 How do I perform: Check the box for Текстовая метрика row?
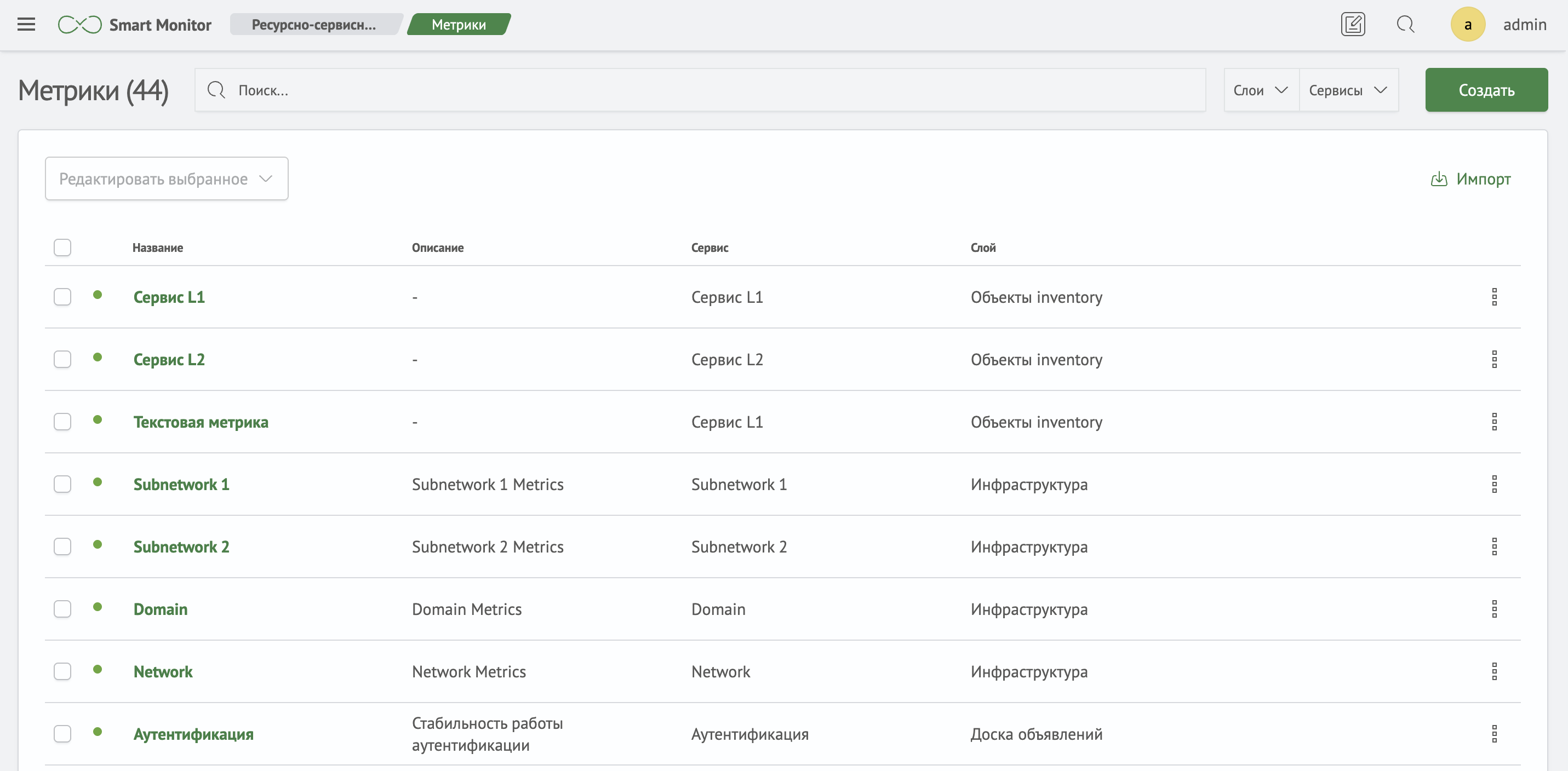pyautogui.click(x=62, y=422)
